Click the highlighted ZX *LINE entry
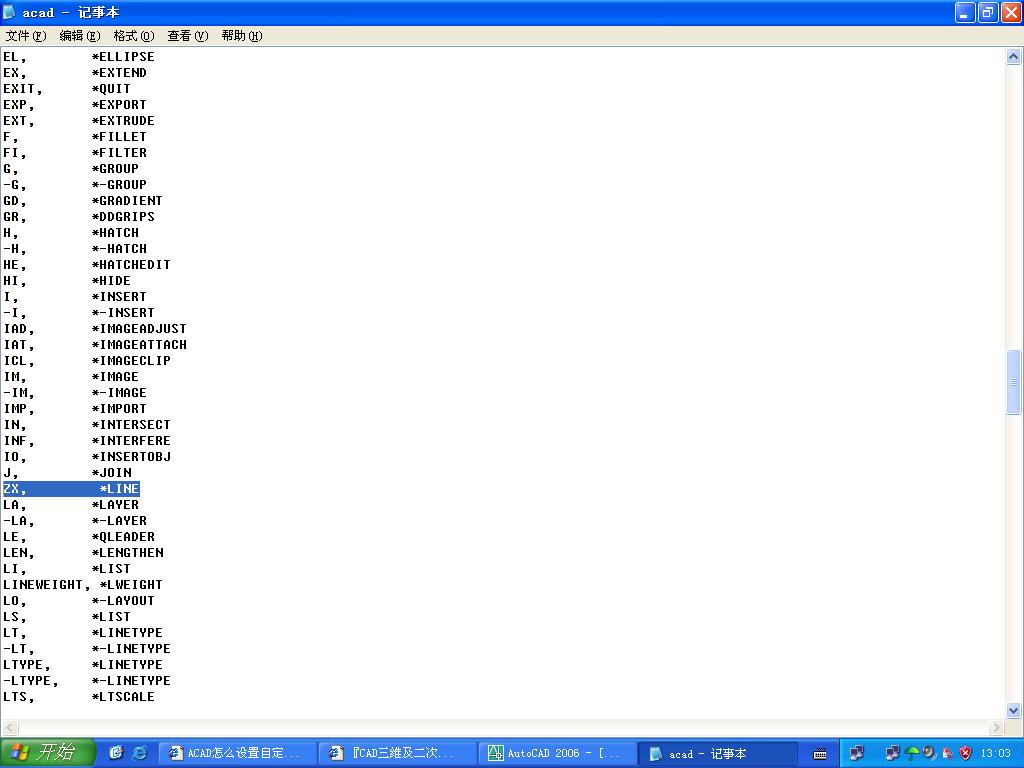The image size is (1024, 768). click(x=70, y=488)
